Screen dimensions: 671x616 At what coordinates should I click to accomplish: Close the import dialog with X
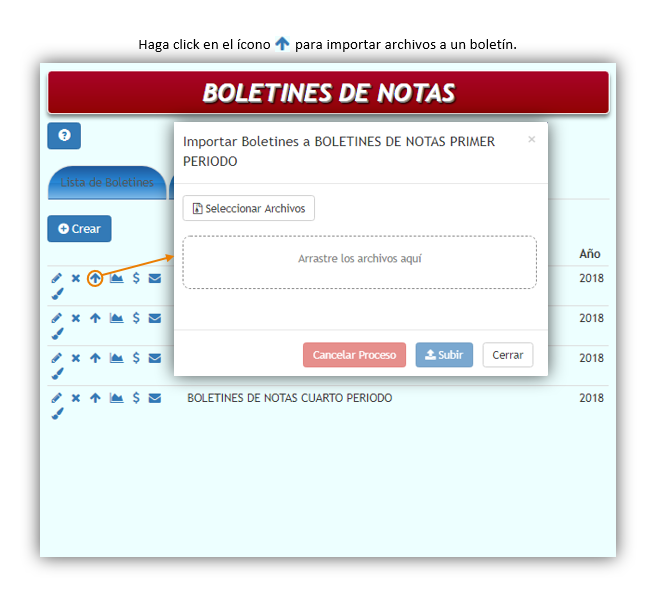[x=531, y=139]
